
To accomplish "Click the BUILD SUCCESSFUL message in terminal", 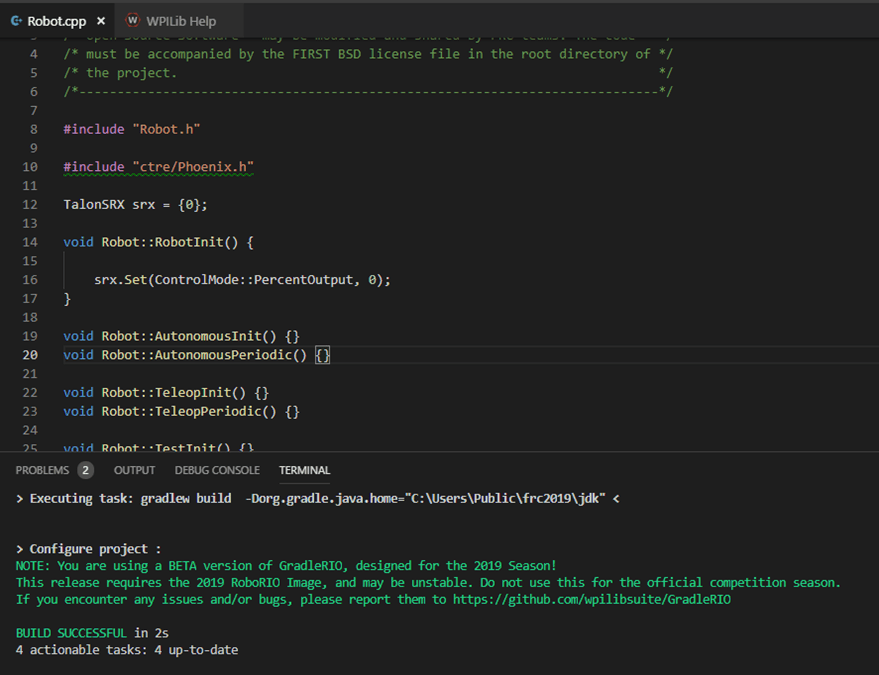I will [71, 633].
